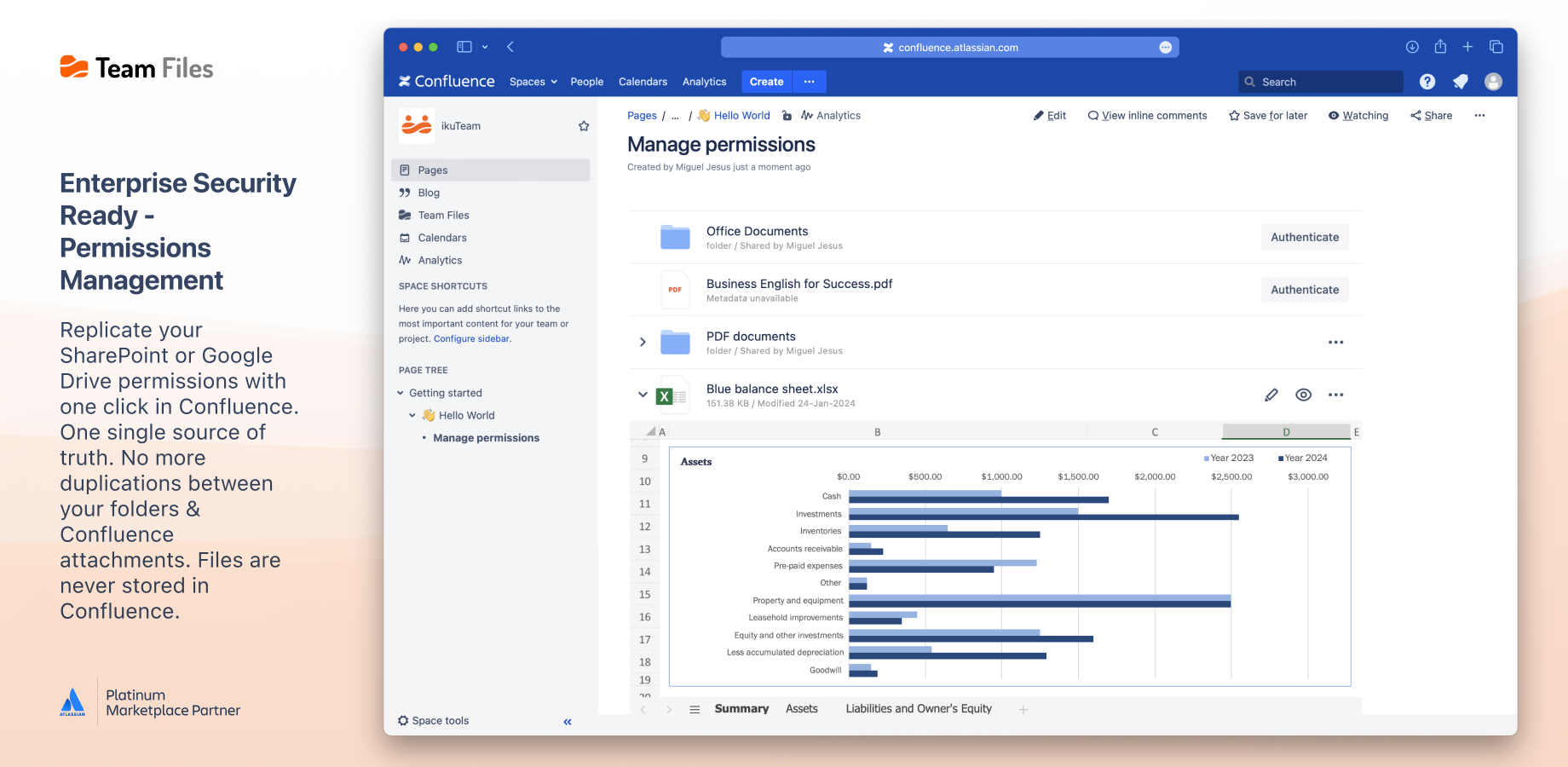
Task: Open the help question mark icon
Action: point(1427,82)
